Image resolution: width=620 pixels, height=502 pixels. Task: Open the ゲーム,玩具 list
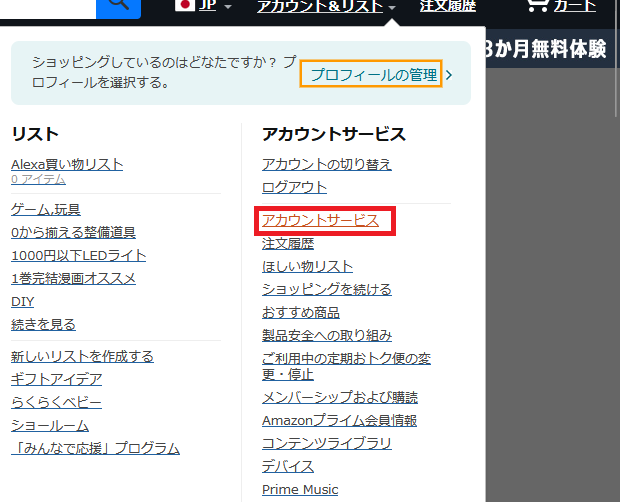[x=45, y=209]
